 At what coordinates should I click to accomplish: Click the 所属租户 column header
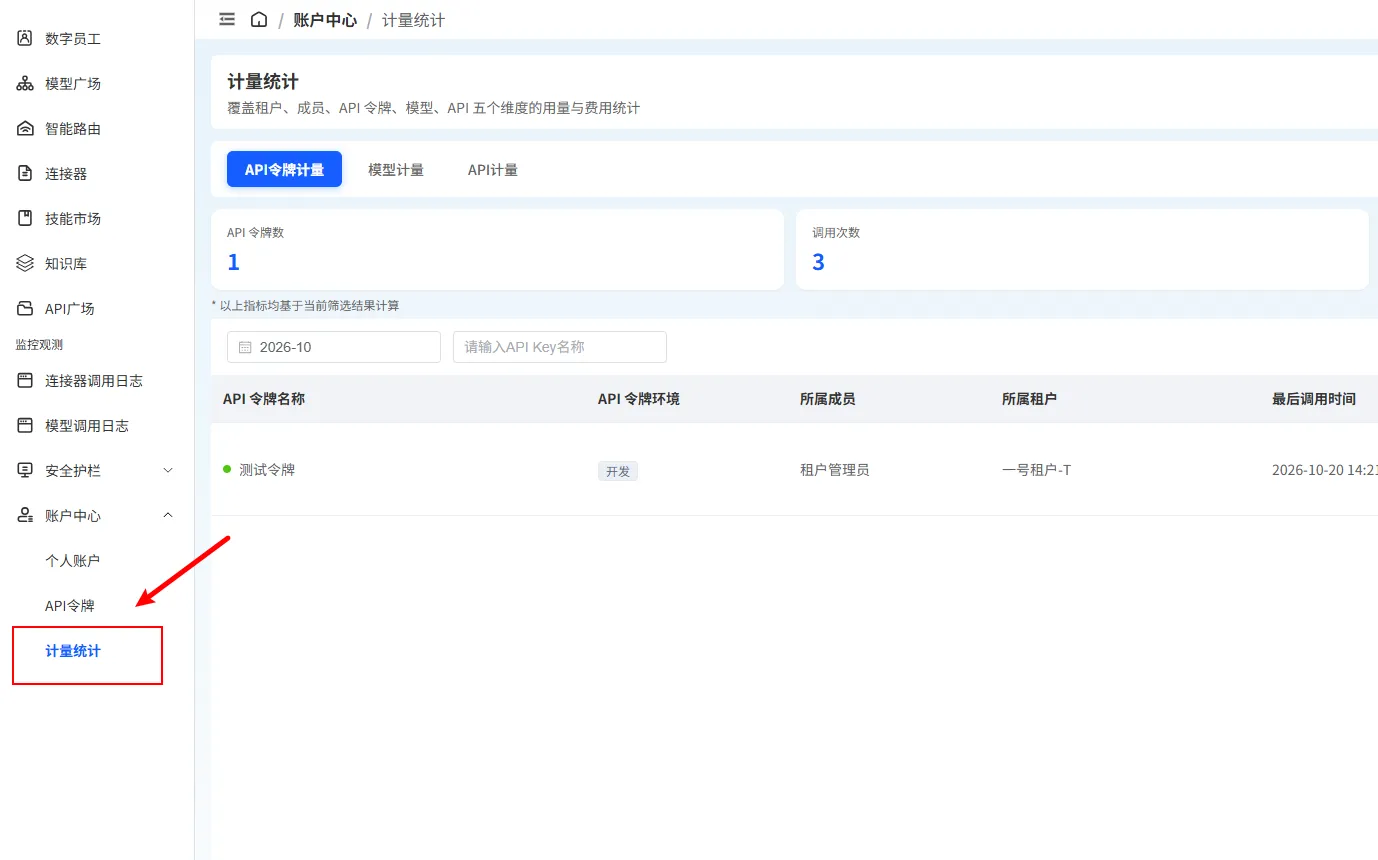tap(1030, 398)
